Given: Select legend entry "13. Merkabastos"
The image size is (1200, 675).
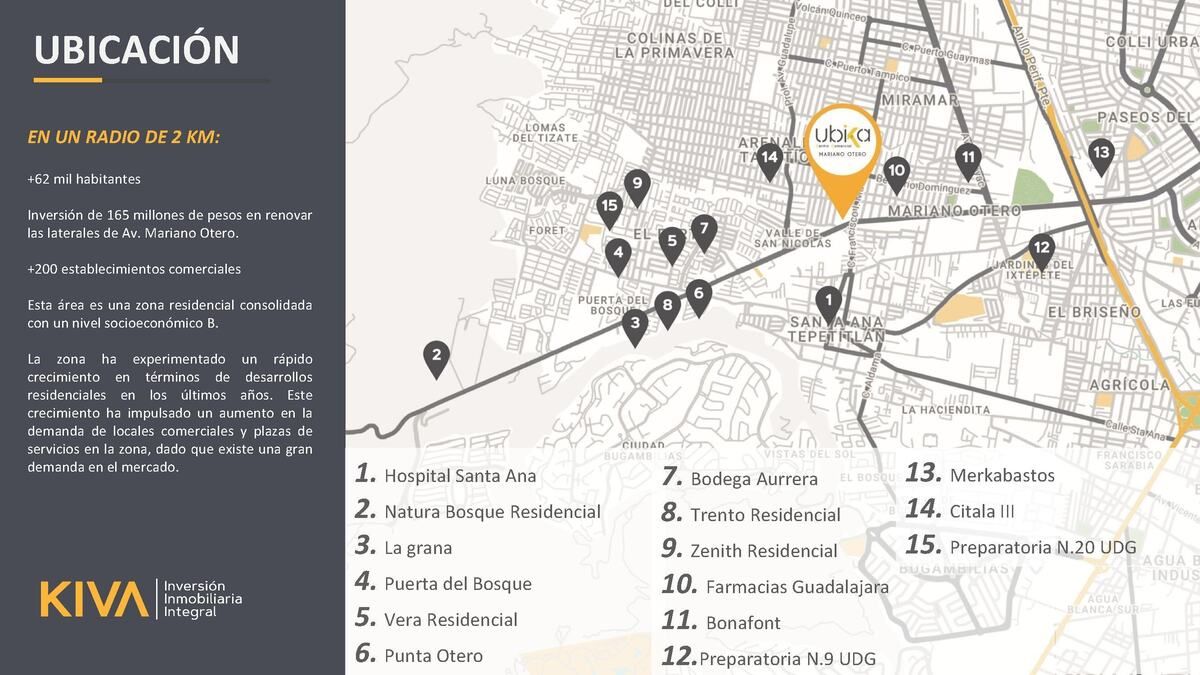Looking at the screenshot, I should pos(980,475).
